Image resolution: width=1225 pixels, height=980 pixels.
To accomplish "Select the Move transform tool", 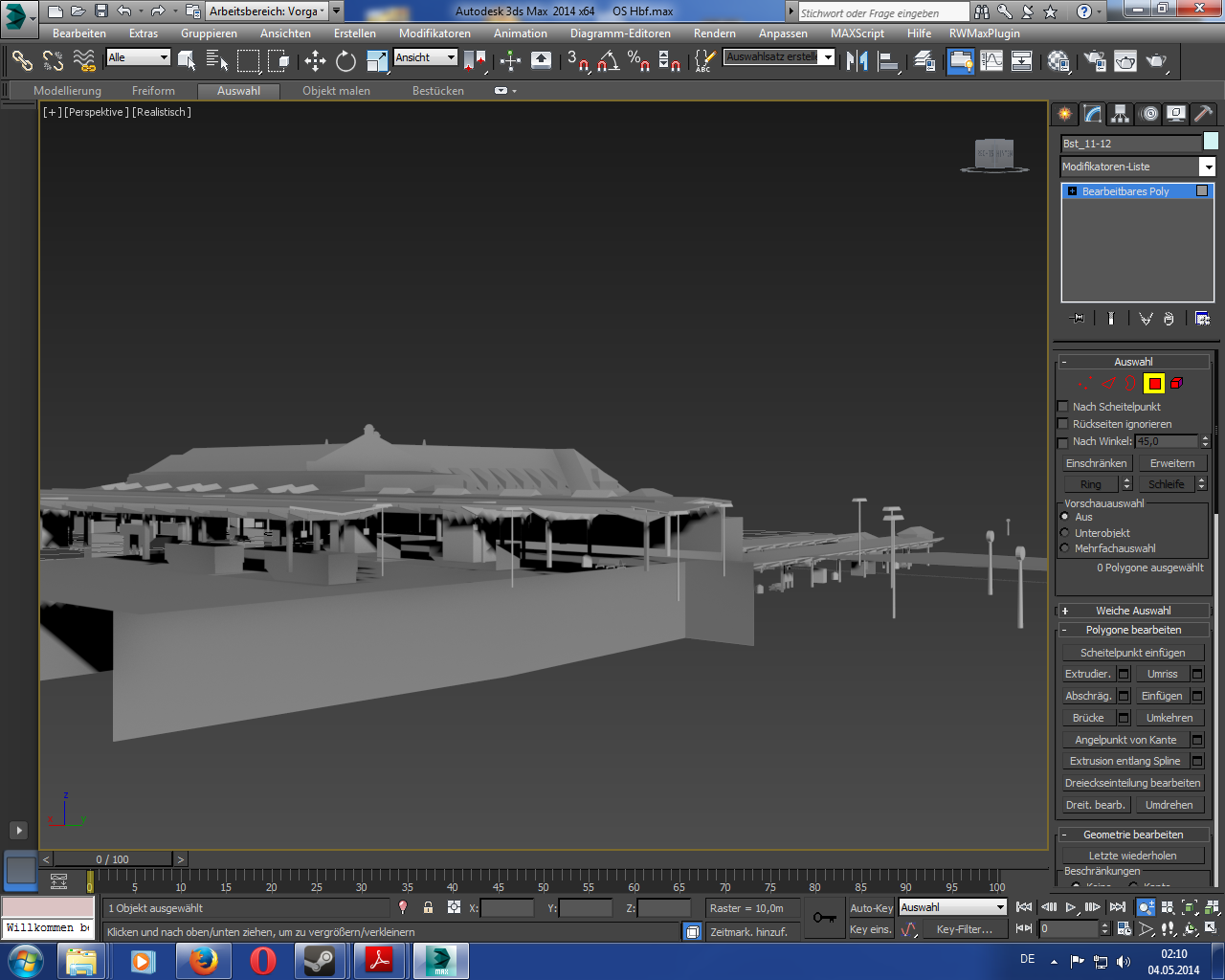I will coord(315,61).
